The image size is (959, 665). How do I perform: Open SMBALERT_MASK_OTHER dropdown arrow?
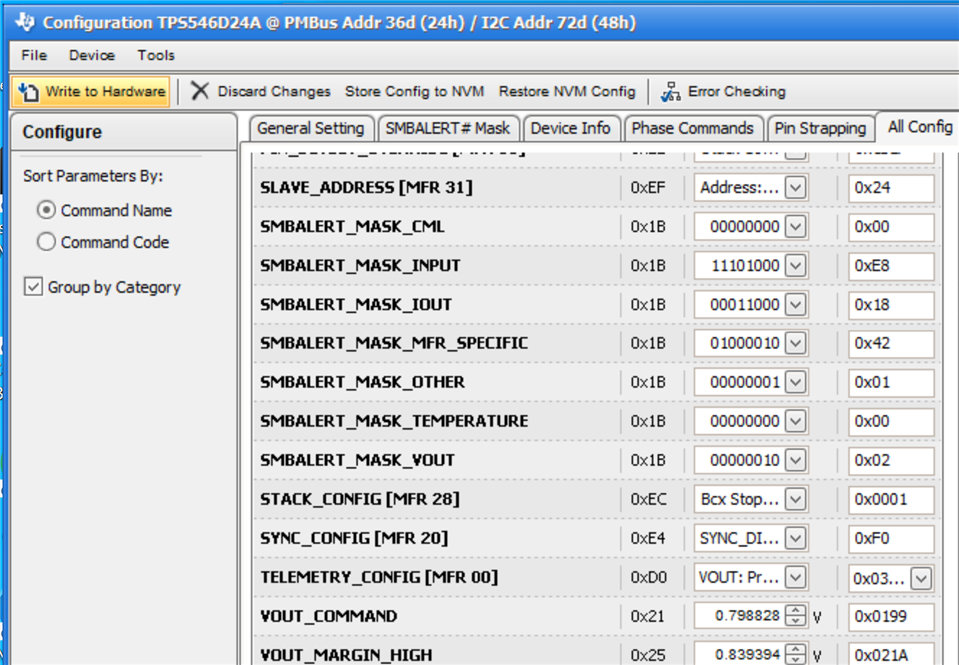[795, 382]
